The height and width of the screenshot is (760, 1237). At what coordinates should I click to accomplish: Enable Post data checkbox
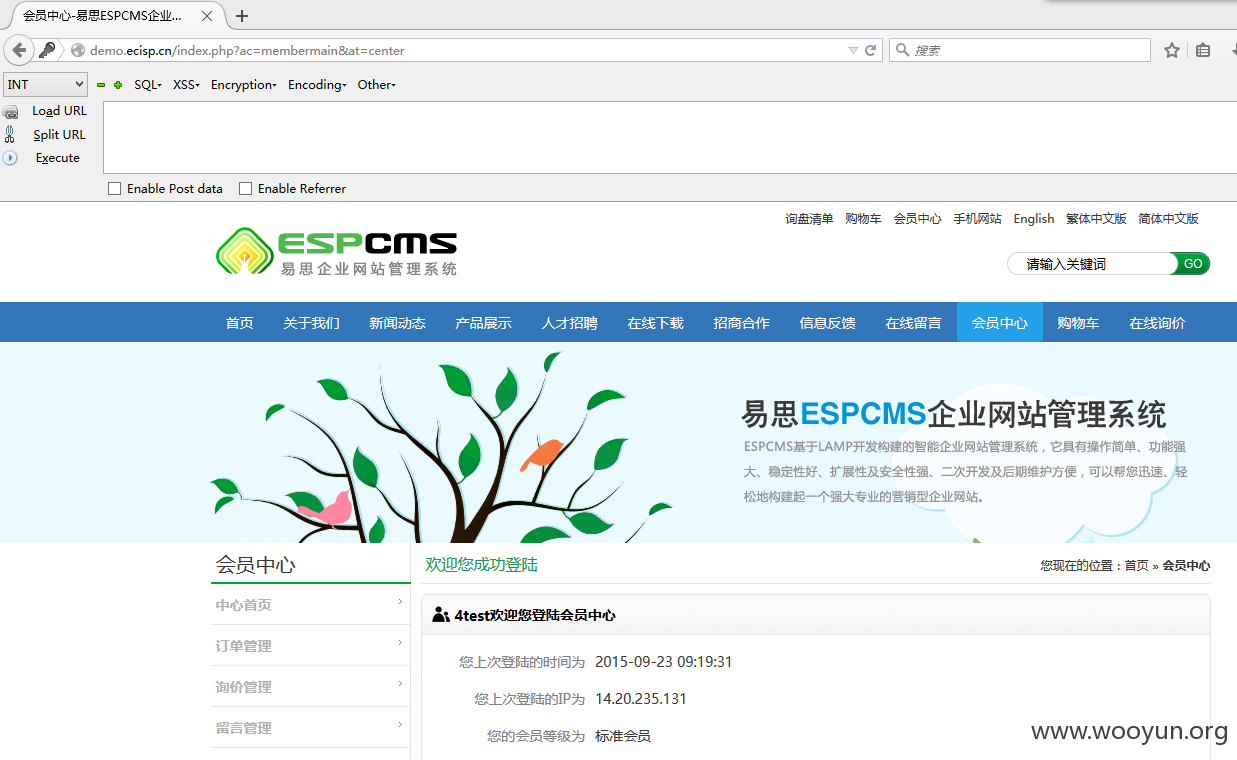pos(114,188)
